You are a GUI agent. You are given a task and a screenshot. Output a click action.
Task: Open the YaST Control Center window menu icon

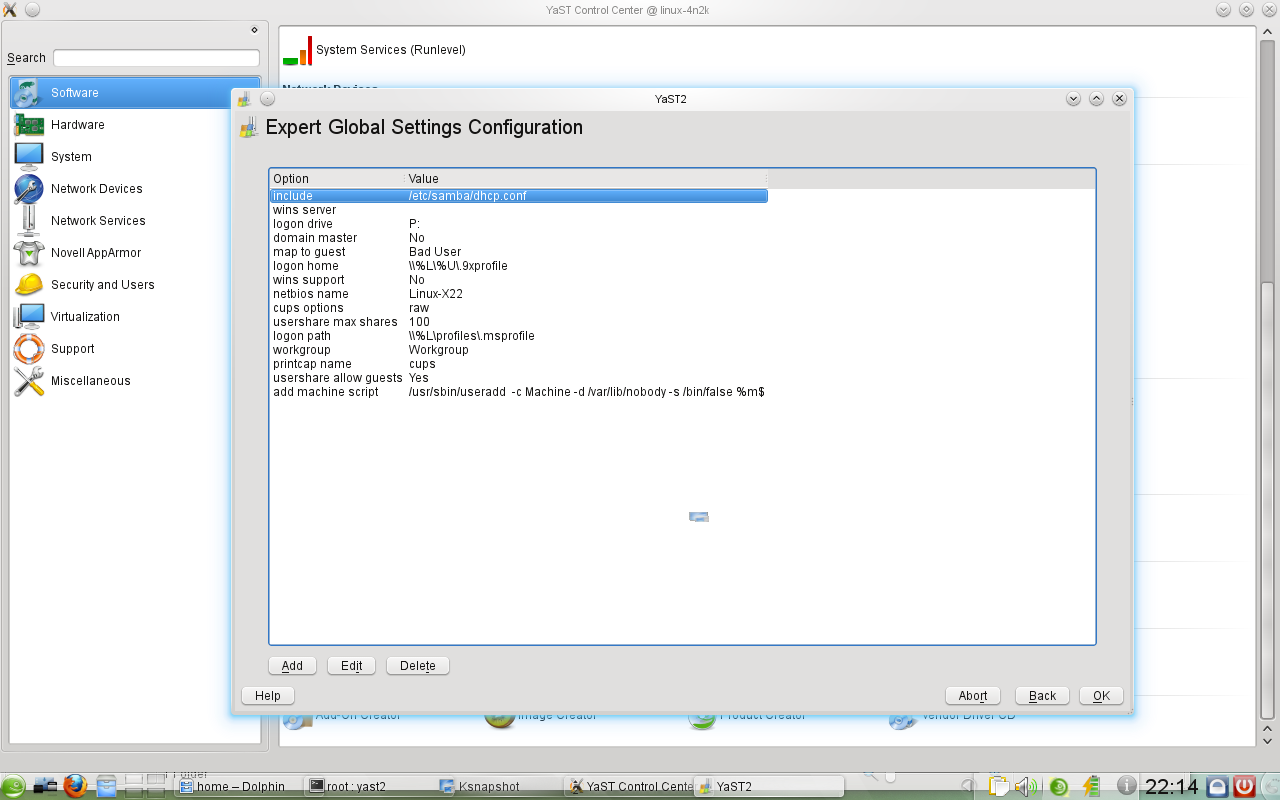[10, 10]
